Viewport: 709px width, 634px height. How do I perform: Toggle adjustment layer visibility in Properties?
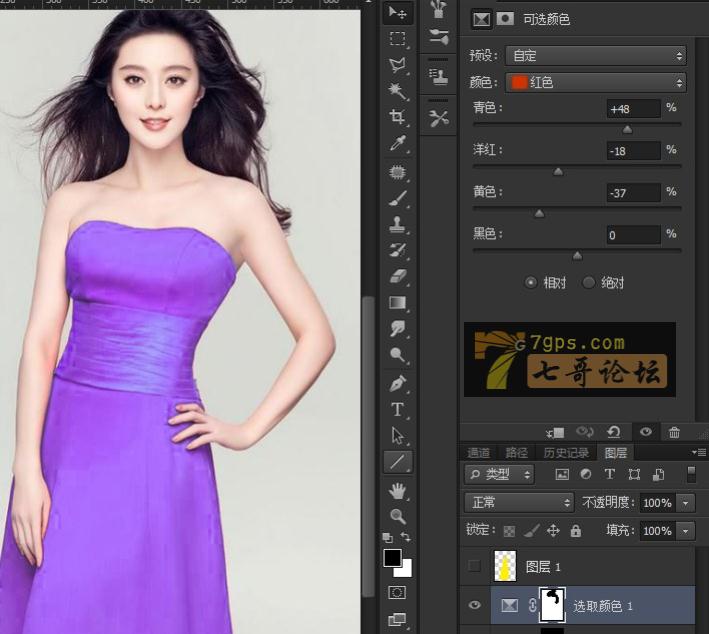coord(646,432)
